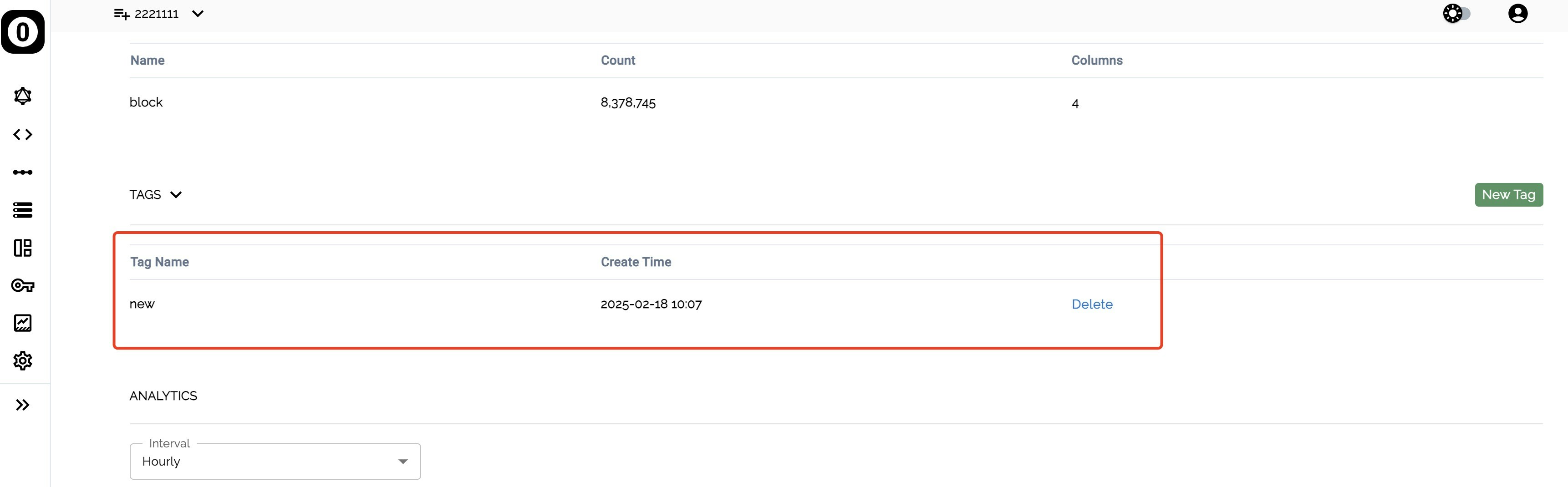Open the key sidebar icon

tap(22, 285)
